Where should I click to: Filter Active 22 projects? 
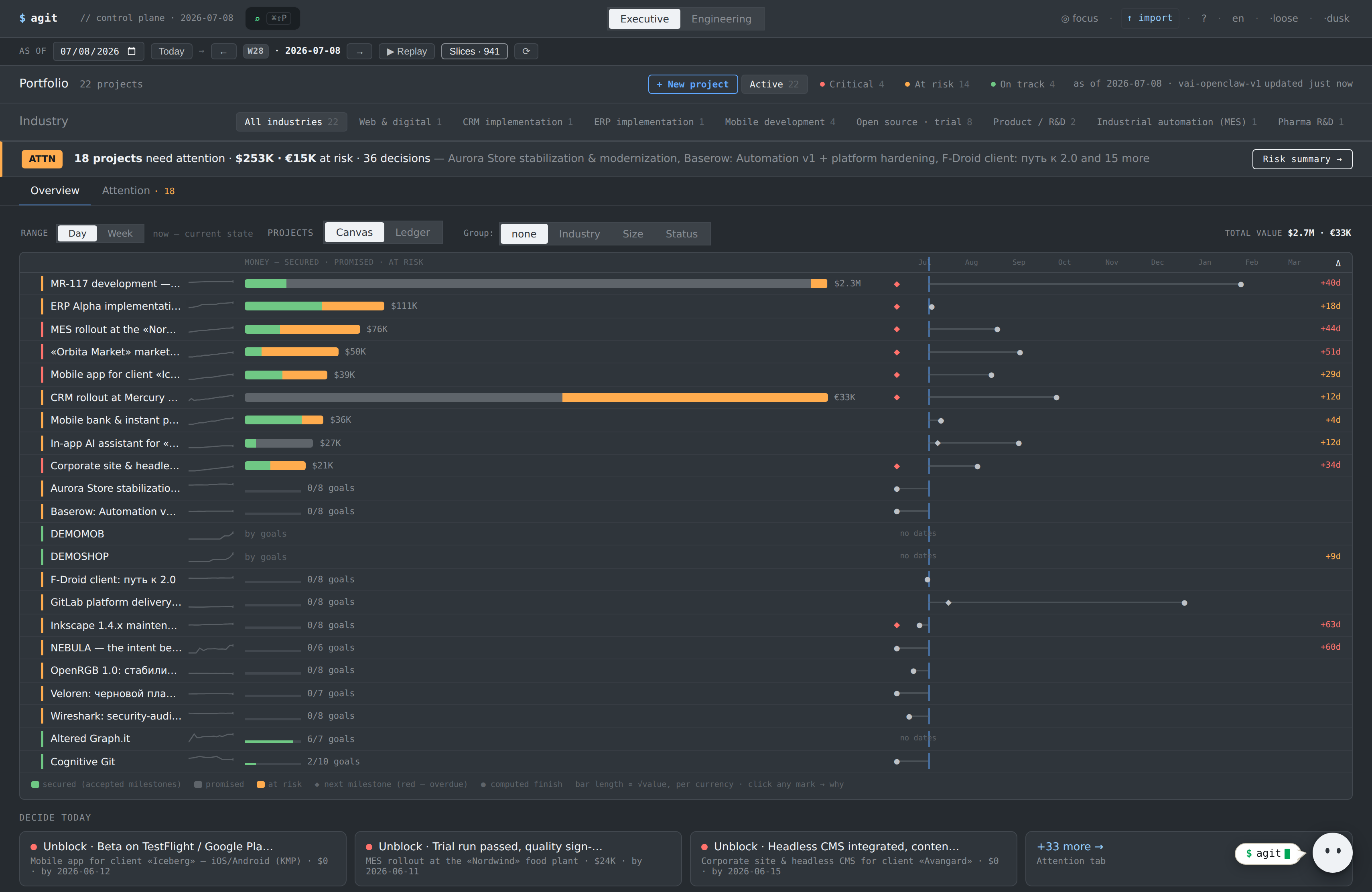tap(773, 84)
